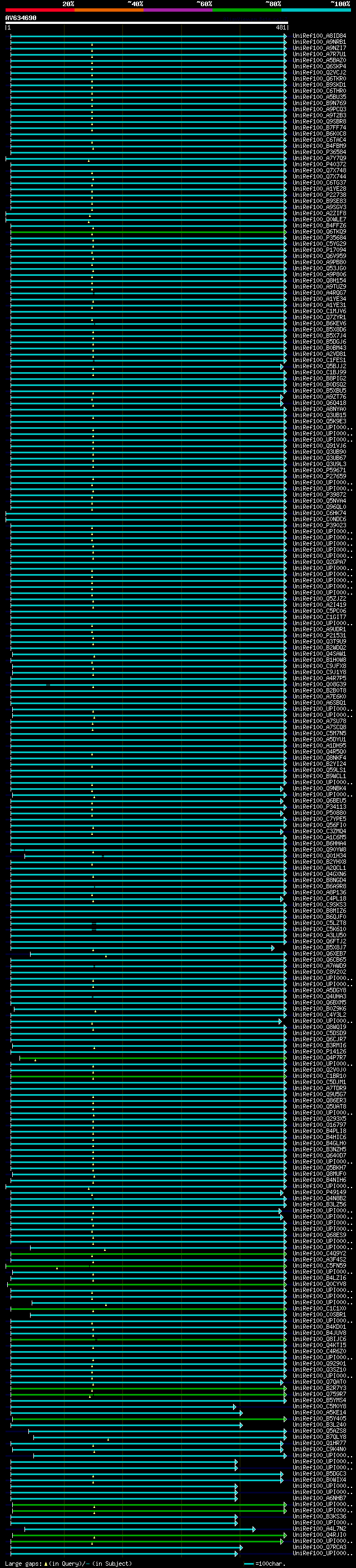Click the UniRef100_P40372 label
The image size is (356, 1568).
(x=319, y=164)
